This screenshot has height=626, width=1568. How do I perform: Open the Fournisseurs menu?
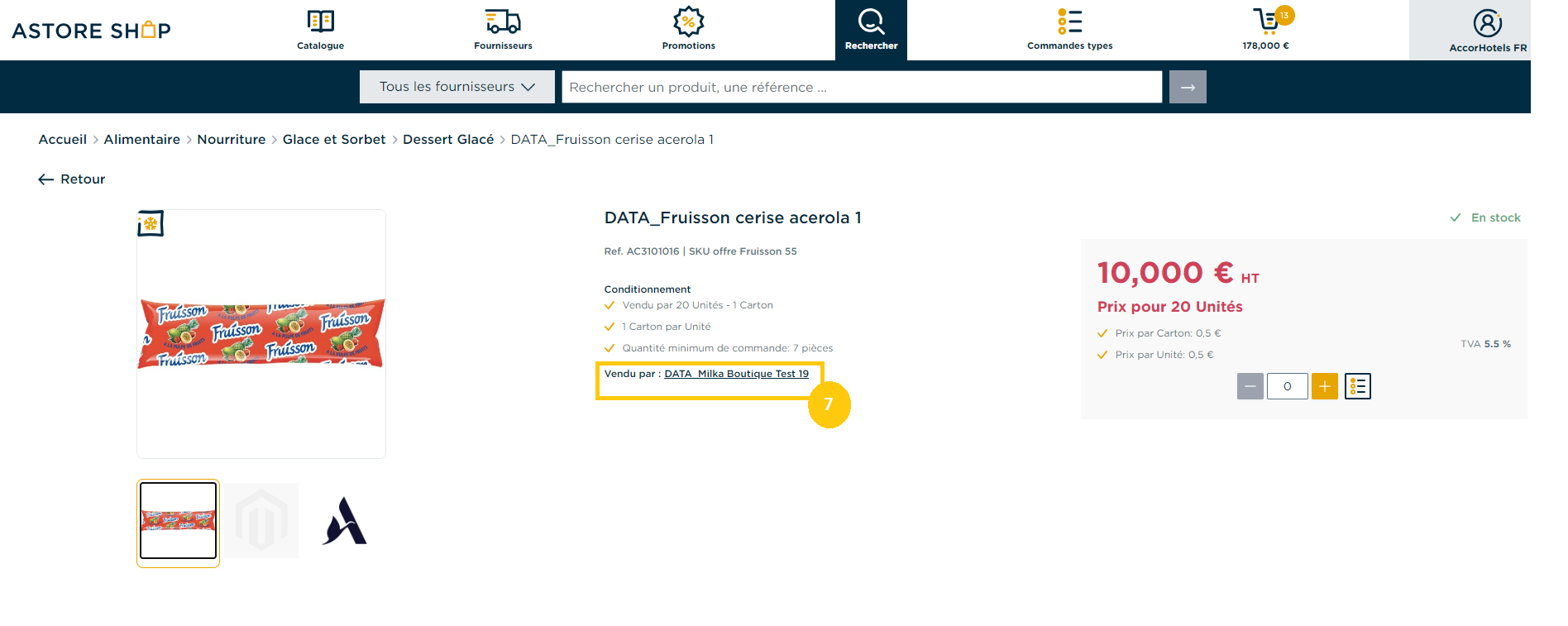click(x=503, y=30)
